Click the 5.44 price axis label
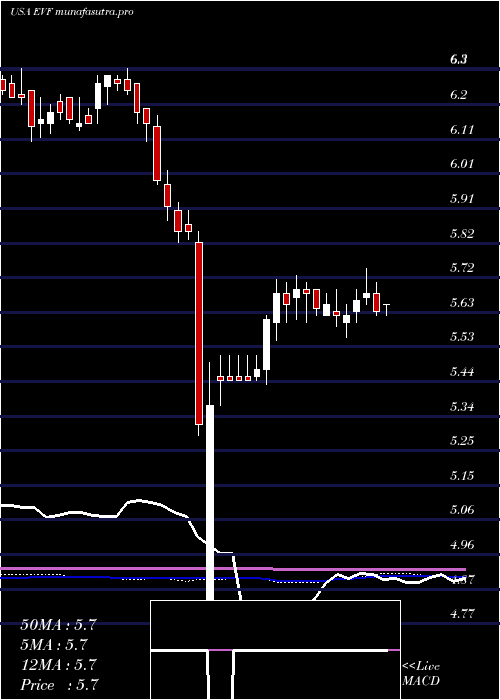 coord(462,371)
